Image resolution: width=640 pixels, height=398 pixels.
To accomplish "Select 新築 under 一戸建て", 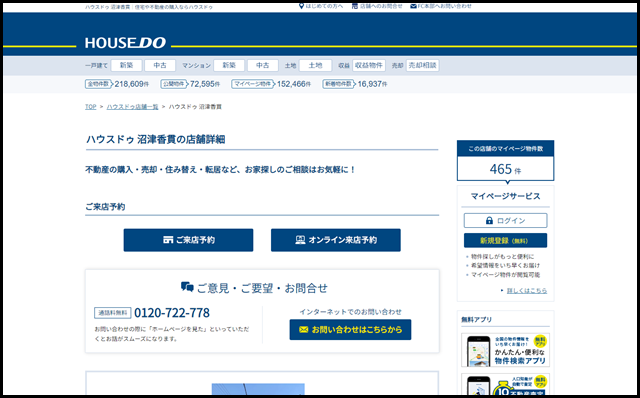I will (127, 65).
